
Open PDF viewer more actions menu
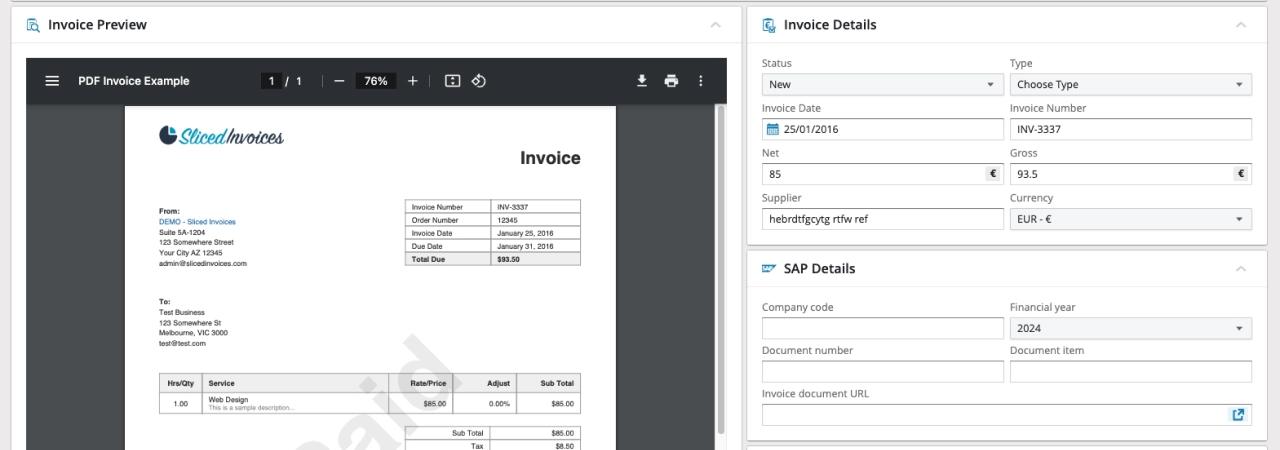pyautogui.click(x=700, y=81)
